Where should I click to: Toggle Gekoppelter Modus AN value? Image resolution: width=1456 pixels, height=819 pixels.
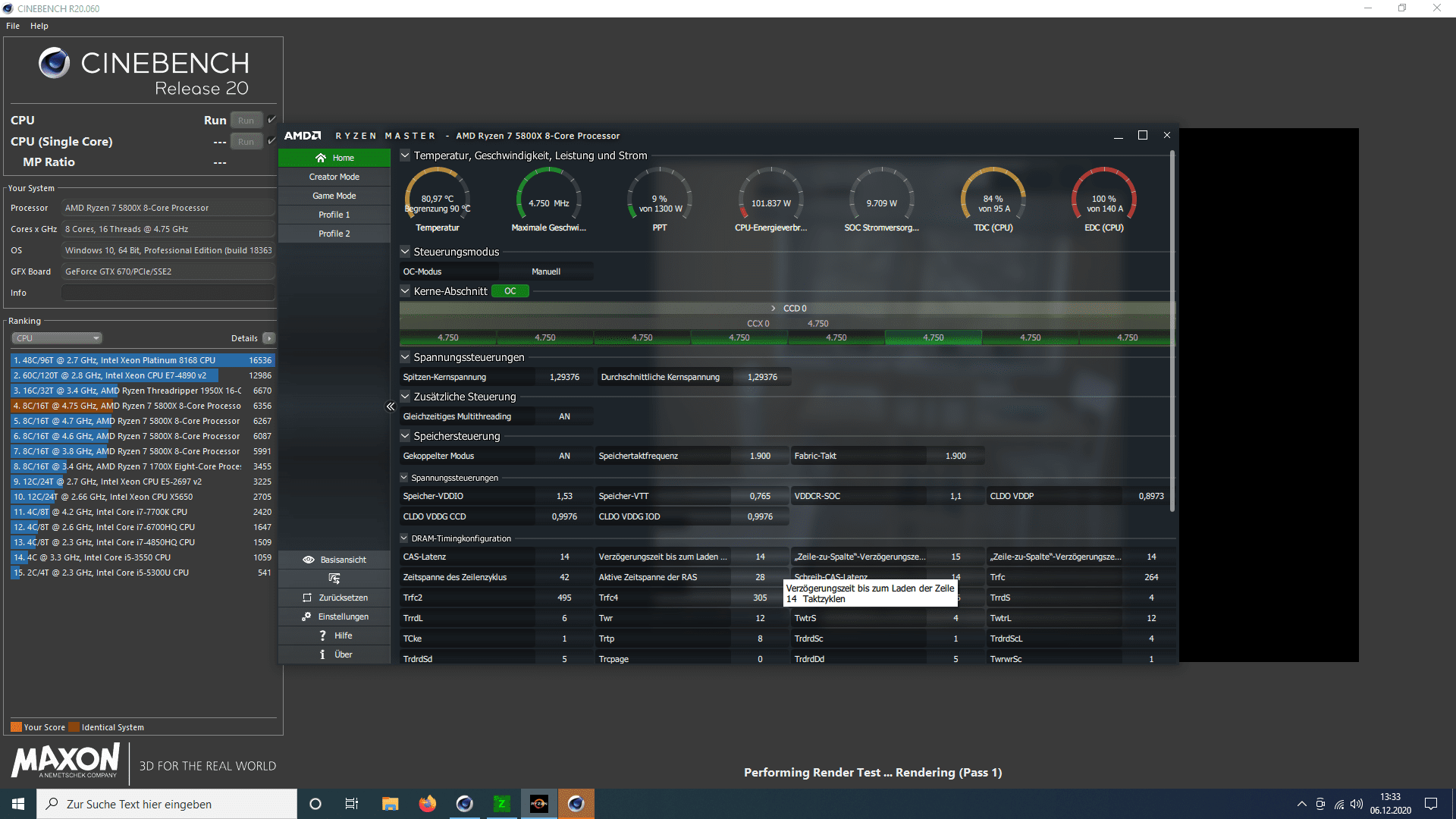564,456
